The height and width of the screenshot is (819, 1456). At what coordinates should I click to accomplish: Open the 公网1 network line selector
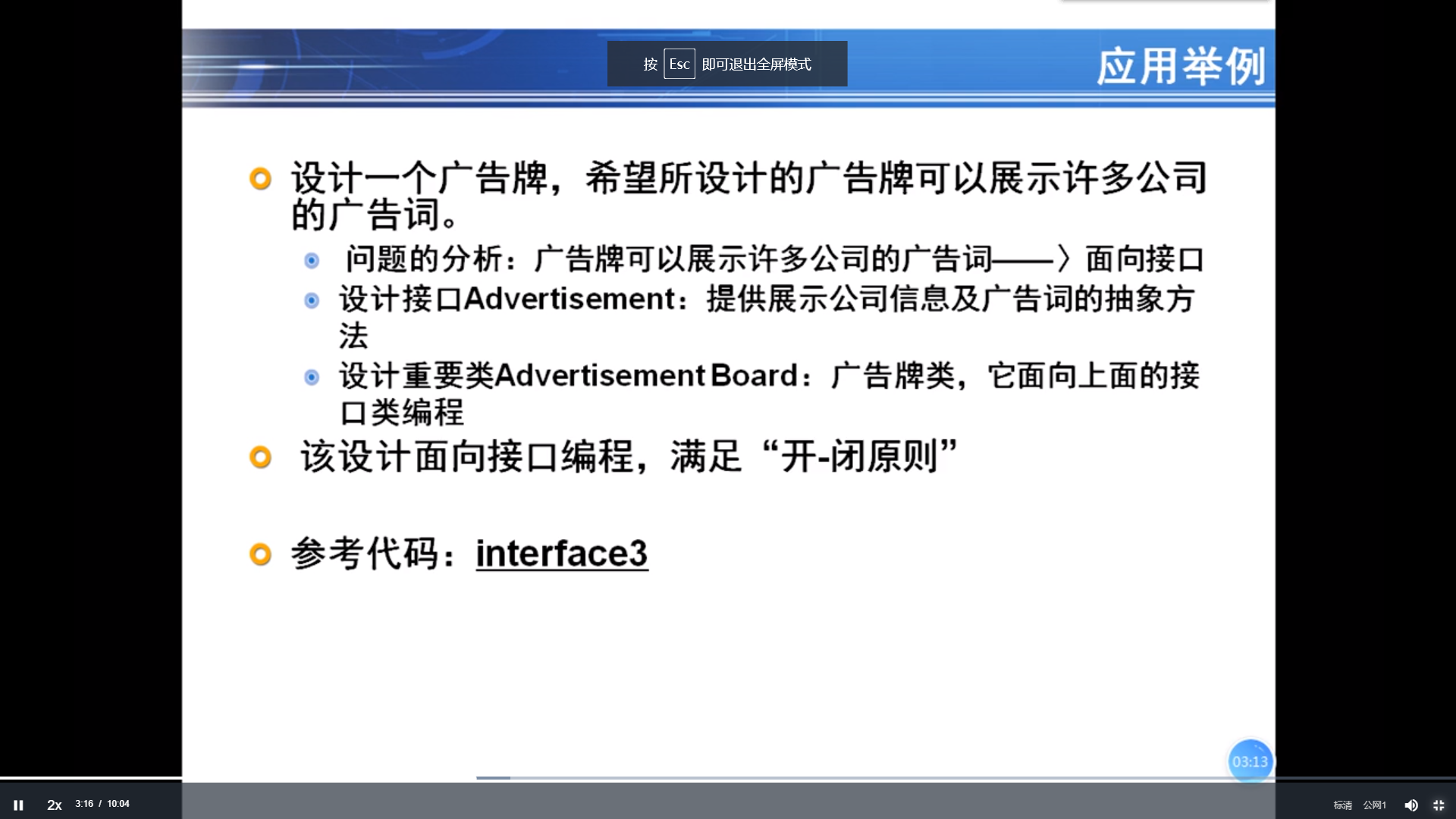(x=1374, y=805)
